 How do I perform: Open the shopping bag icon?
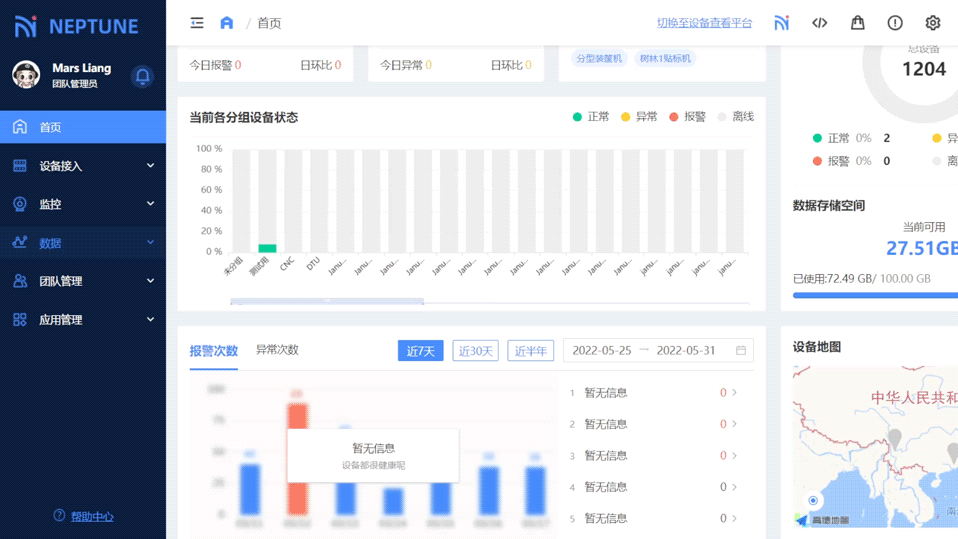coord(857,23)
